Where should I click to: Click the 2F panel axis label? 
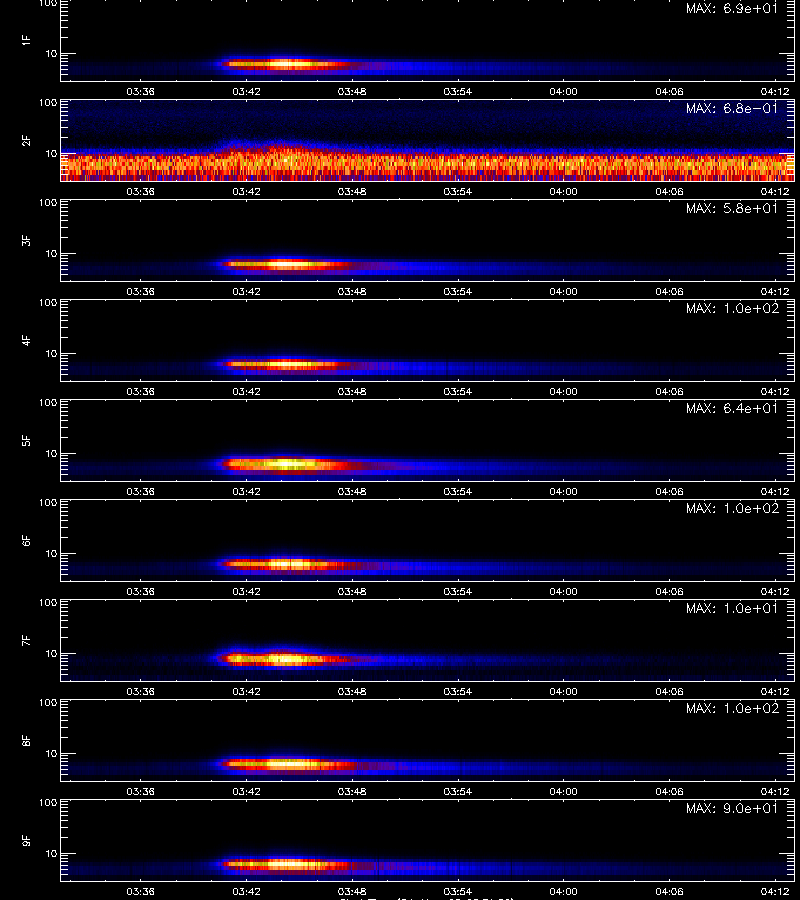[x=26, y=141]
